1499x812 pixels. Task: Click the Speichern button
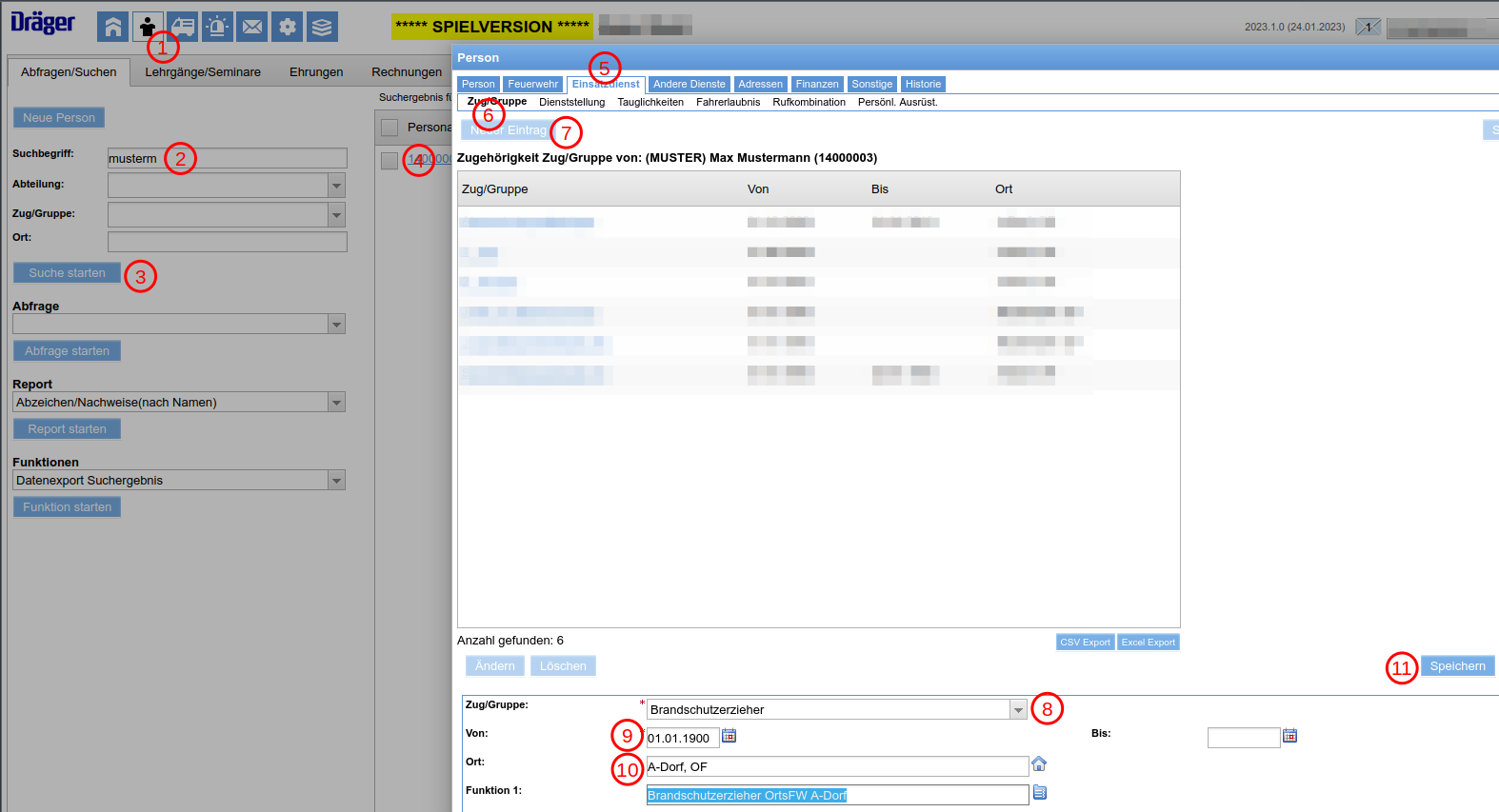point(1457,666)
